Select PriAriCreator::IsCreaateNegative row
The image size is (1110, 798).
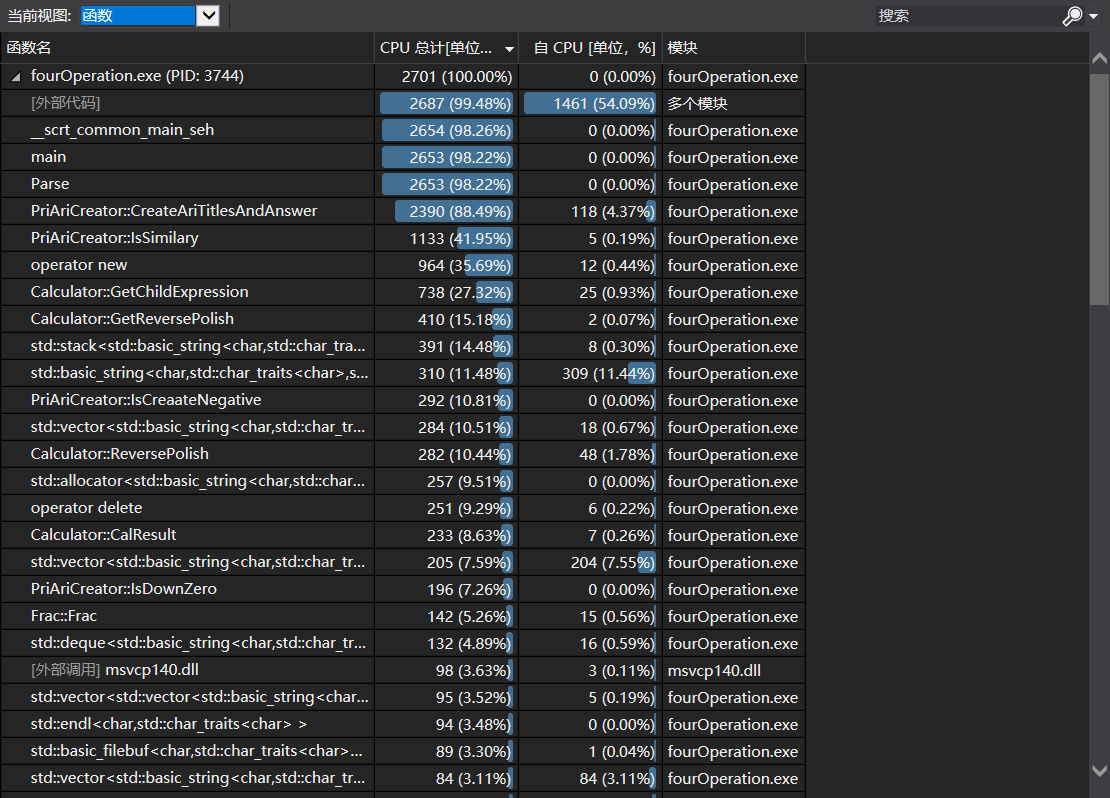tap(402, 400)
